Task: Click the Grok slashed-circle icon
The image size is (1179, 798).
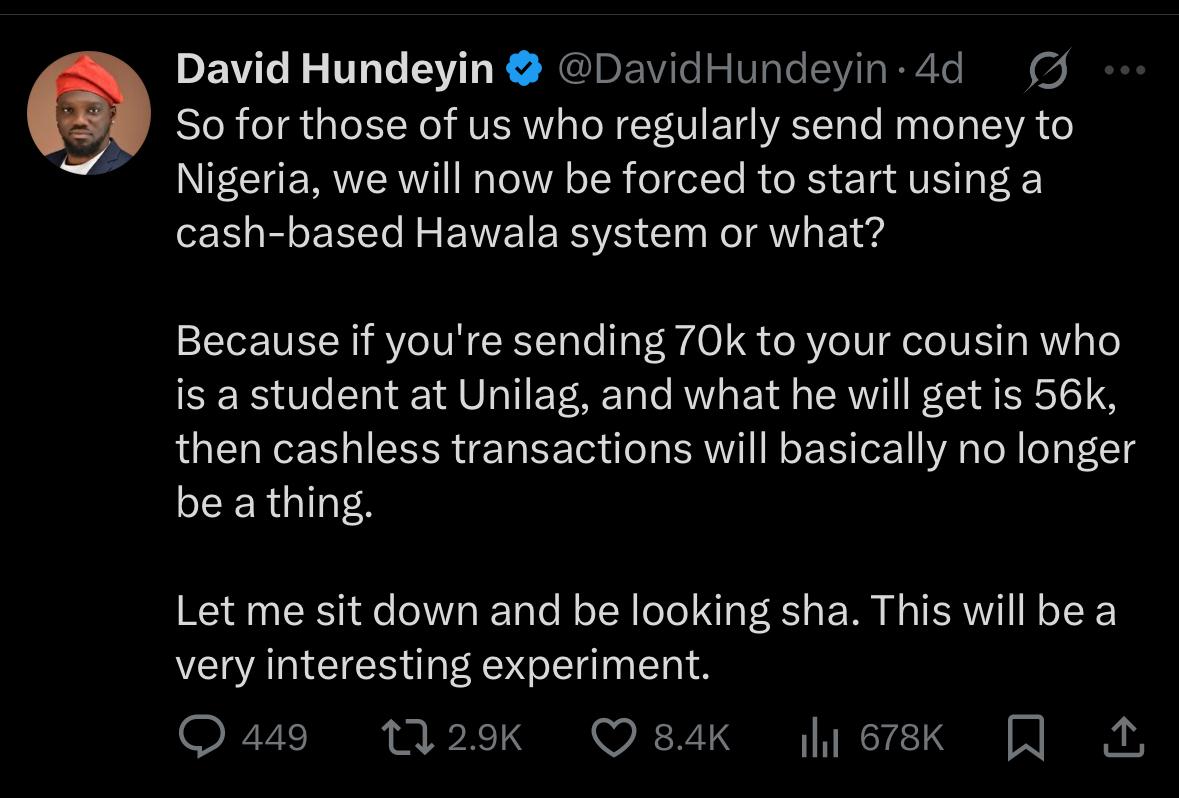Action: [x=1047, y=71]
